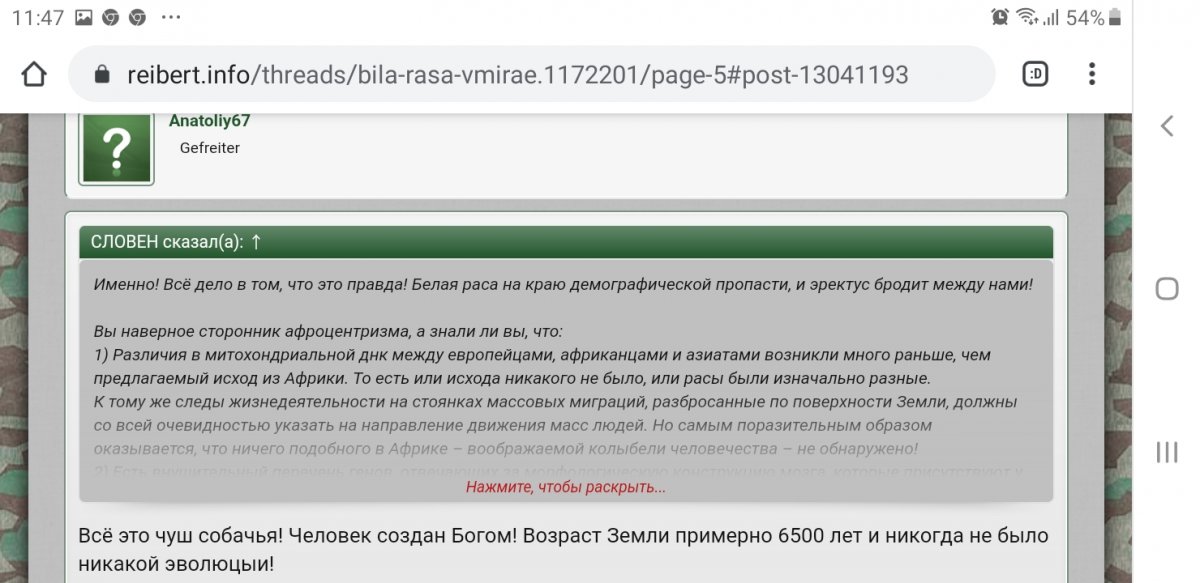Viewport: 1200px width, 583px height.
Task: Tap quoted line starting 'Именно! Всё дело в том'
Action: coord(563,284)
